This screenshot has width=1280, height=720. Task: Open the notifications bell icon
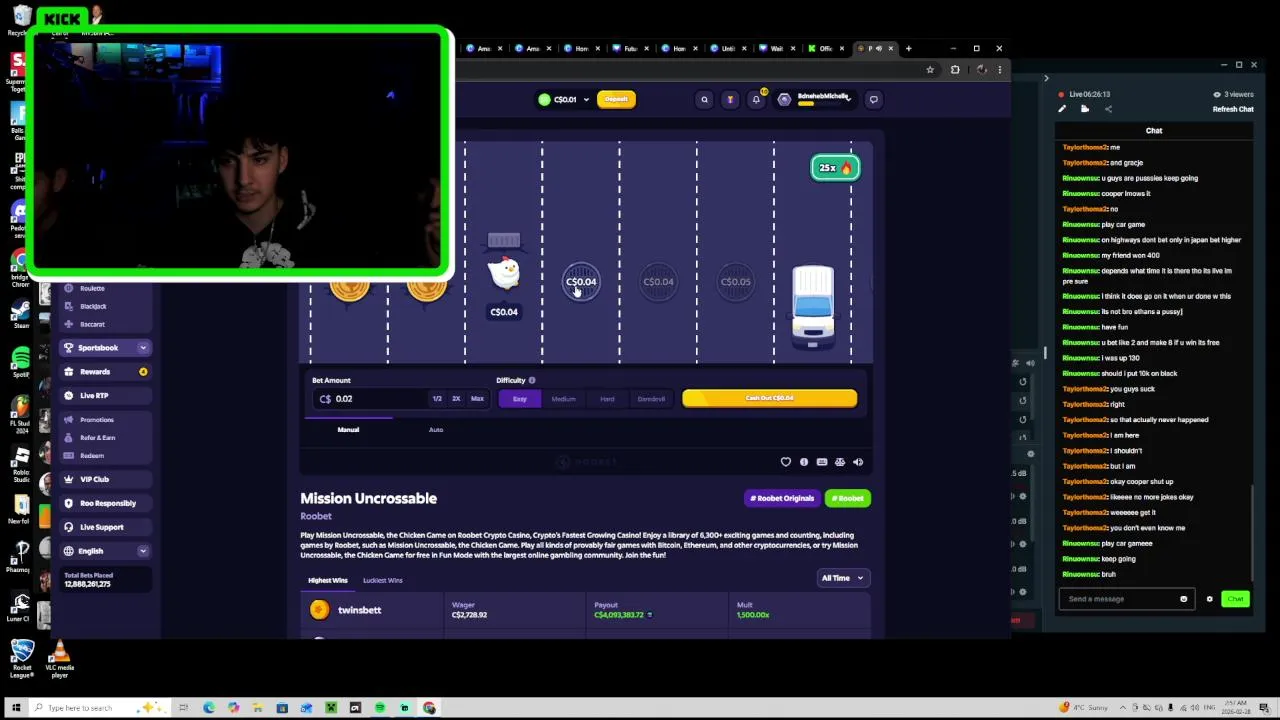pyautogui.click(x=756, y=99)
